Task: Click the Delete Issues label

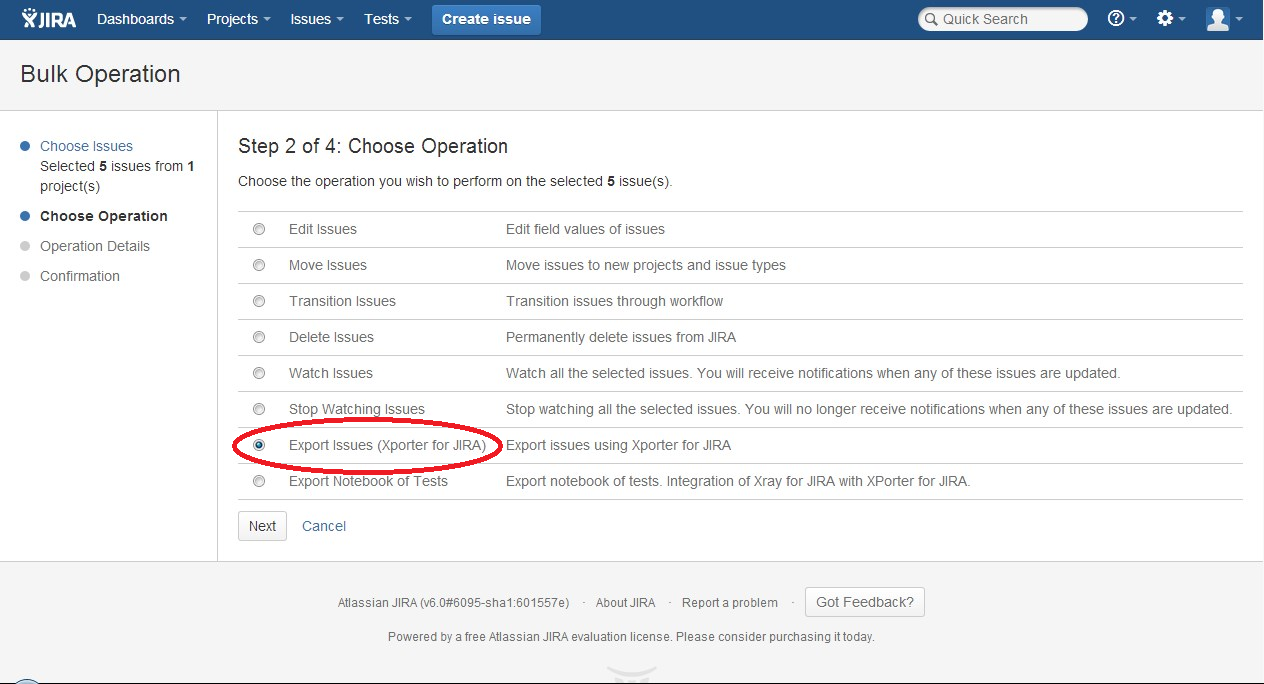Action: click(331, 337)
